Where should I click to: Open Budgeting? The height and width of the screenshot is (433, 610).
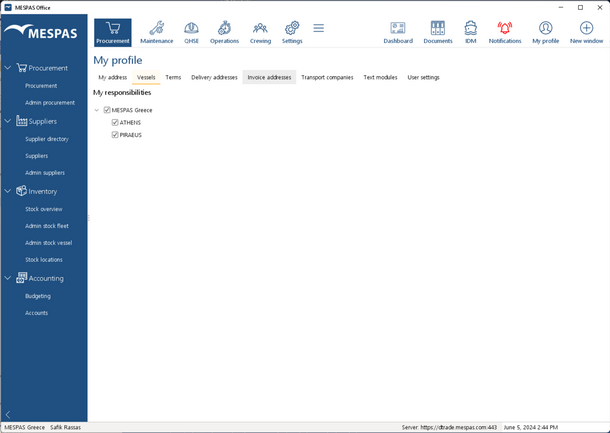38,296
